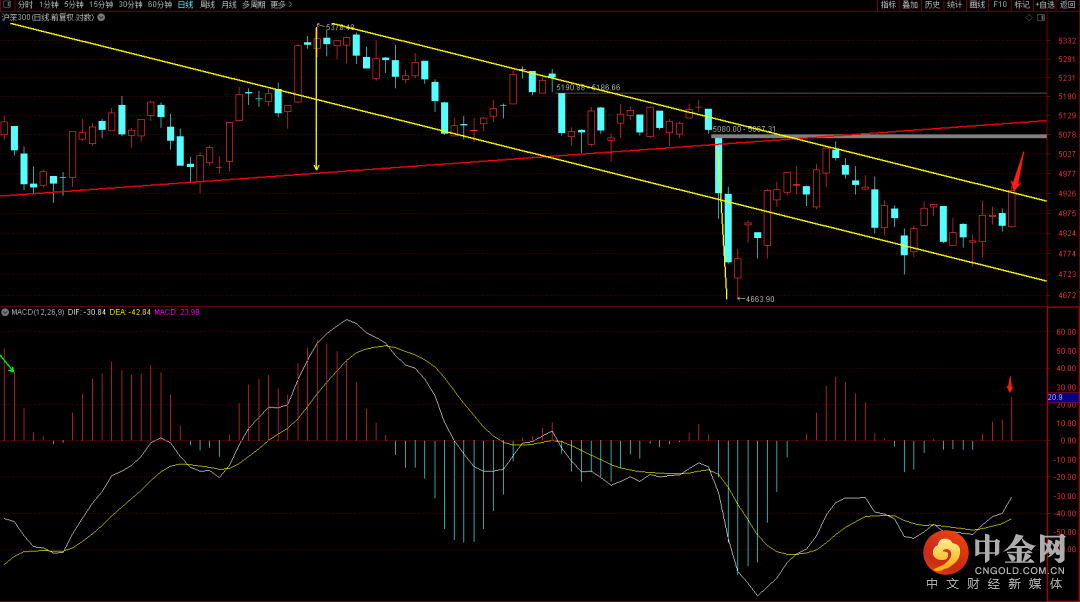Click the 4663.90 low price label

pos(760,299)
